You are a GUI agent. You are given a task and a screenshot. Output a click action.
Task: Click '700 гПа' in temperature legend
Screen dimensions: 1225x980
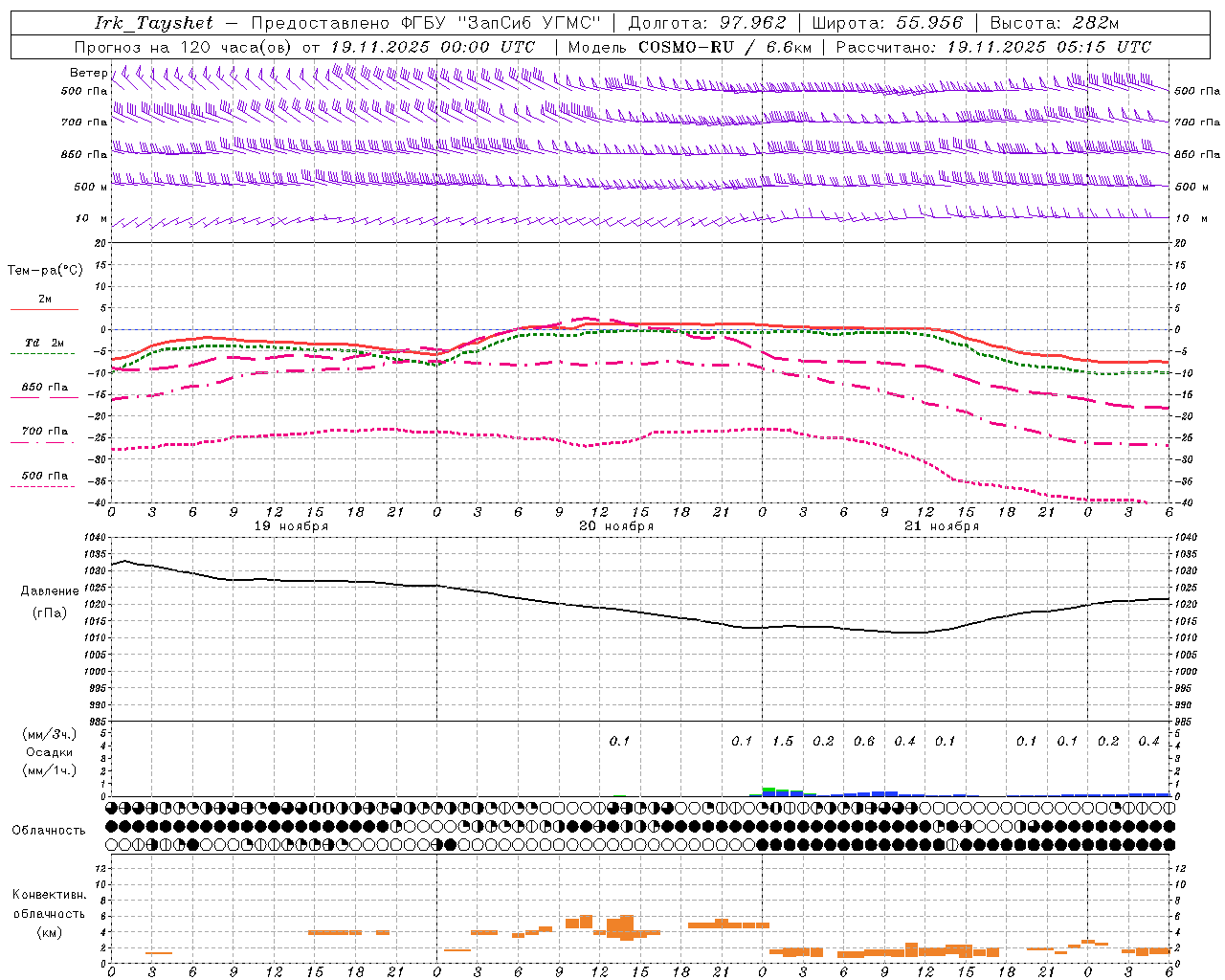(45, 431)
